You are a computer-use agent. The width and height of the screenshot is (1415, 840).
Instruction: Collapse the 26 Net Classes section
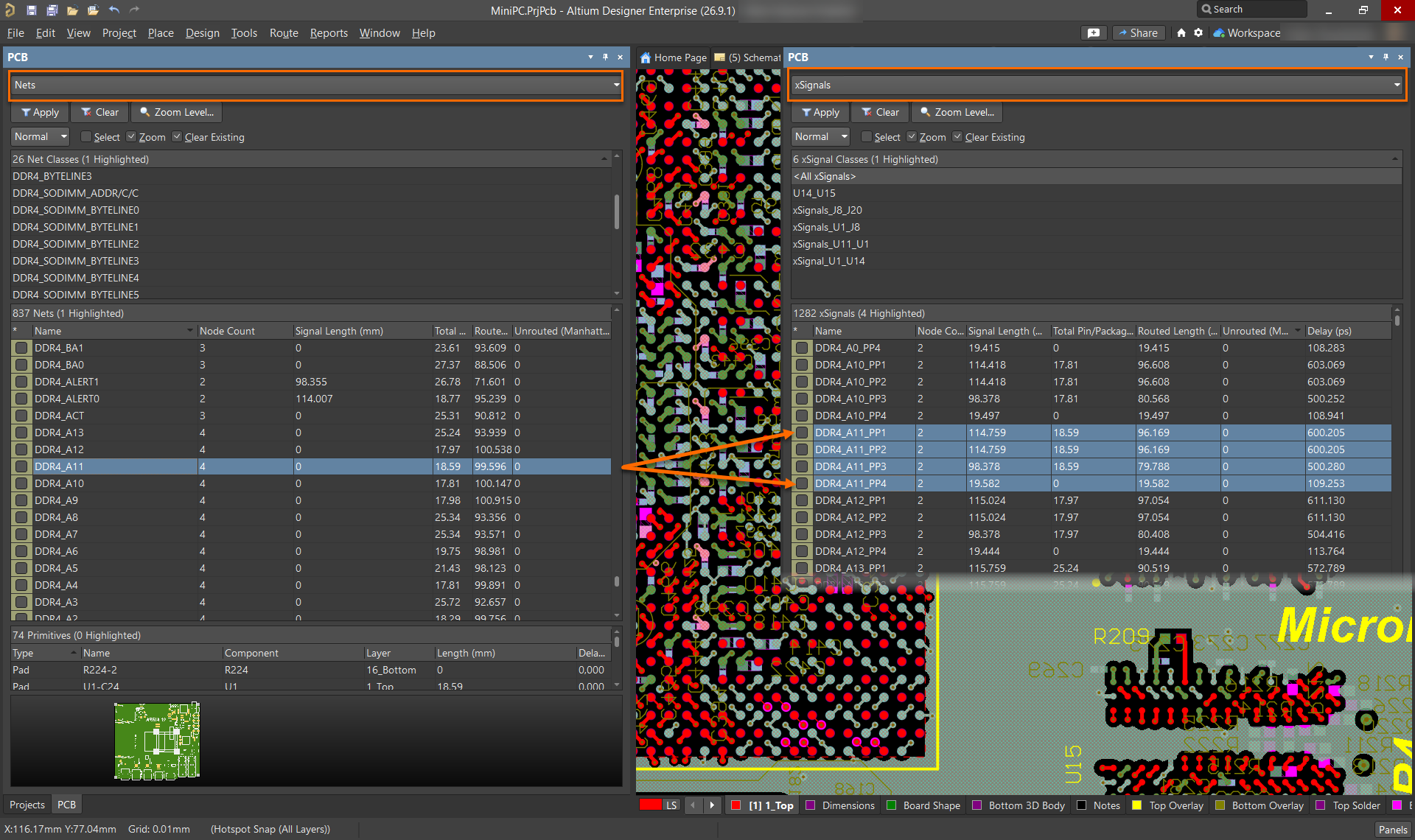[x=604, y=159]
